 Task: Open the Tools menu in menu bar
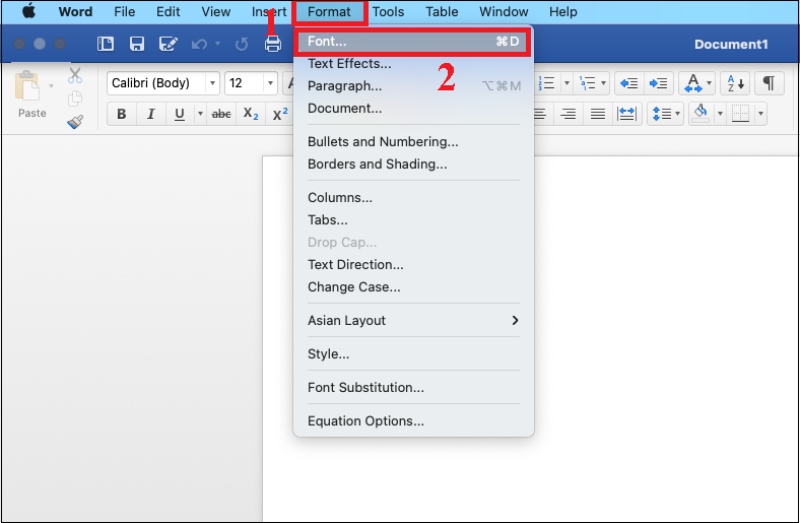[x=388, y=12]
